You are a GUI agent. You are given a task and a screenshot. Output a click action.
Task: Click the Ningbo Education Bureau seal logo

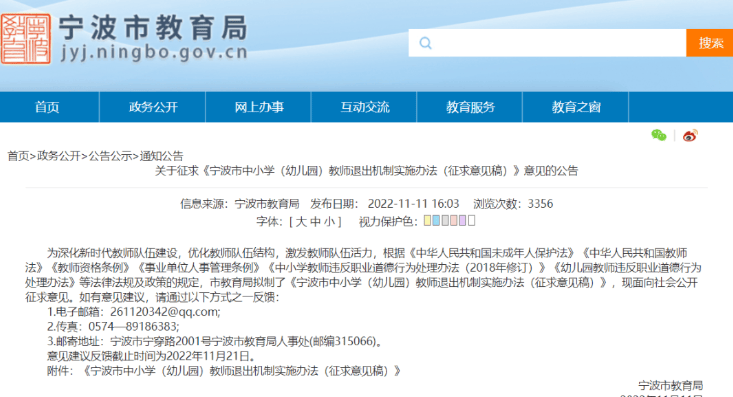pyautogui.click(x=25, y=39)
